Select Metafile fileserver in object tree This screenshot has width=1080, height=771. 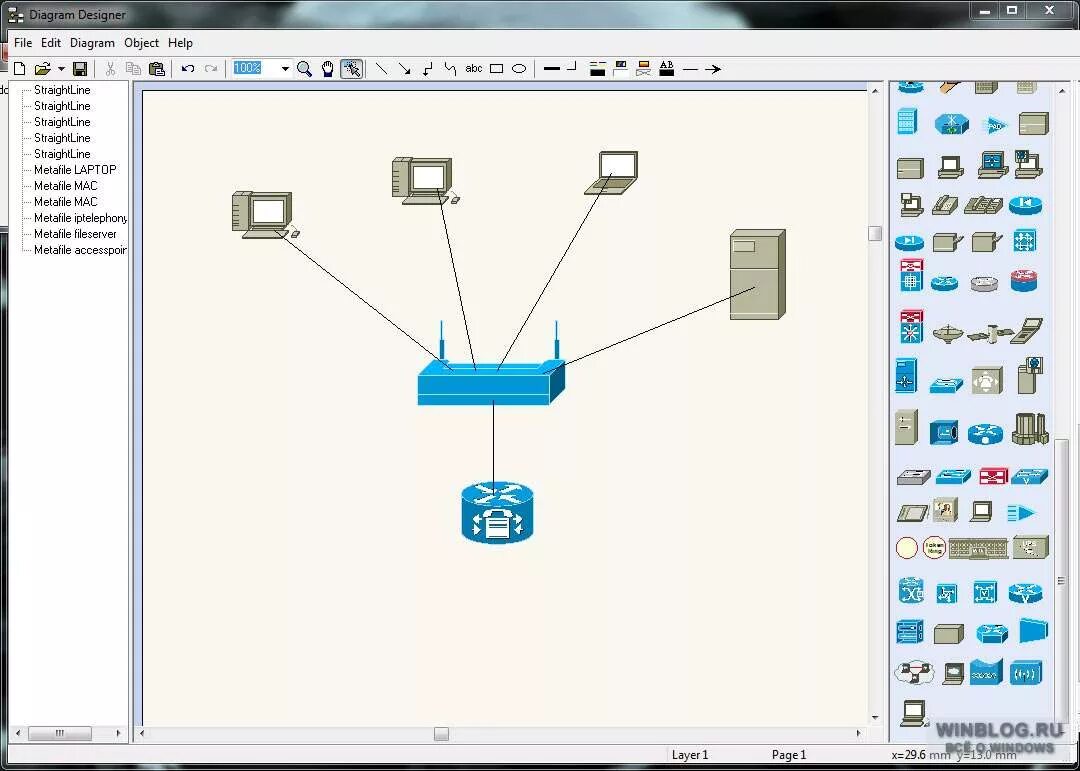coord(75,234)
